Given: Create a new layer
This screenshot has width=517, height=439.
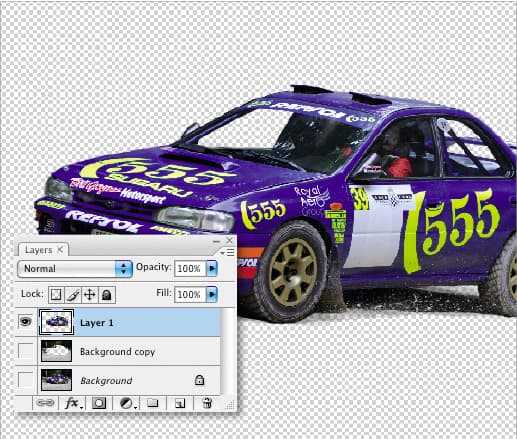Looking at the screenshot, I should (x=180, y=403).
